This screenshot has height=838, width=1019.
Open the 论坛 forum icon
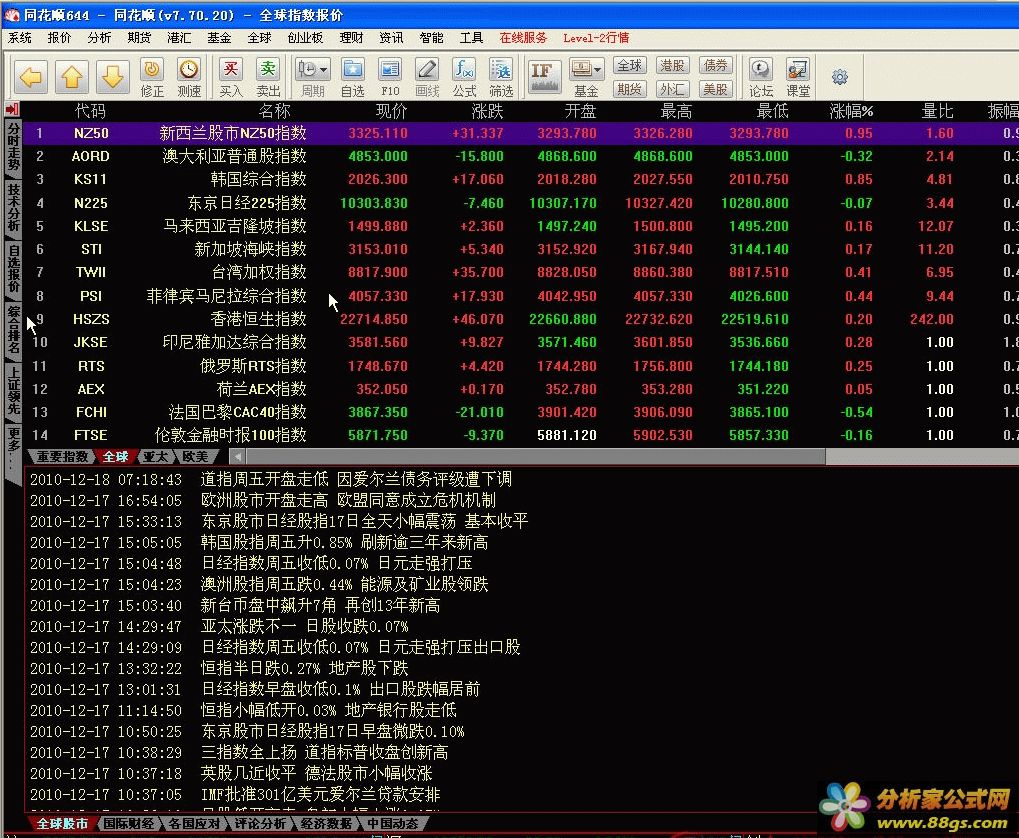pos(760,77)
